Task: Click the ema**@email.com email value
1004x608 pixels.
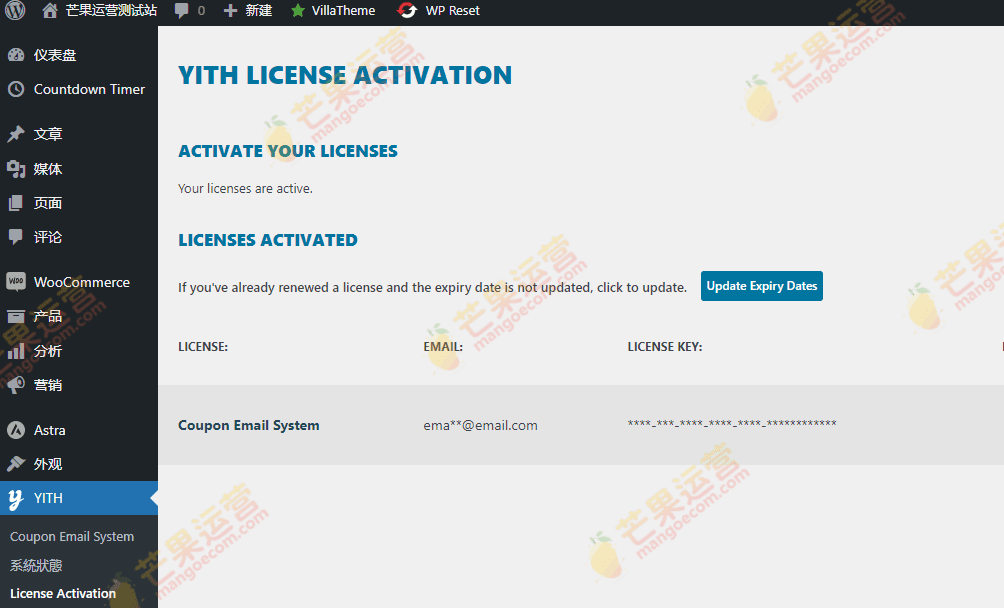Action: click(x=480, y=425)
